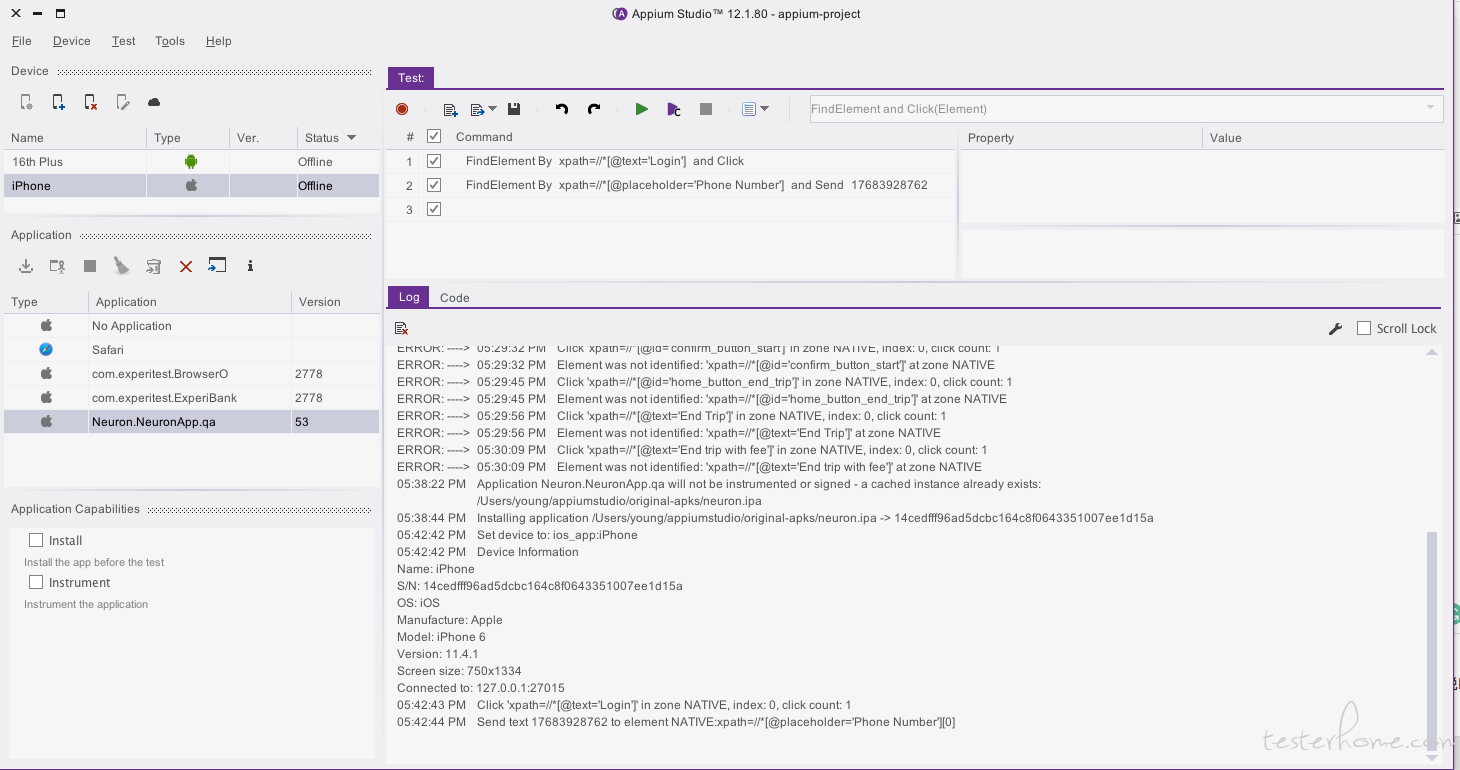This screenshot has height=770, width=1460.
Task: Click the Status column sort arrow
Action: point(352,138)
